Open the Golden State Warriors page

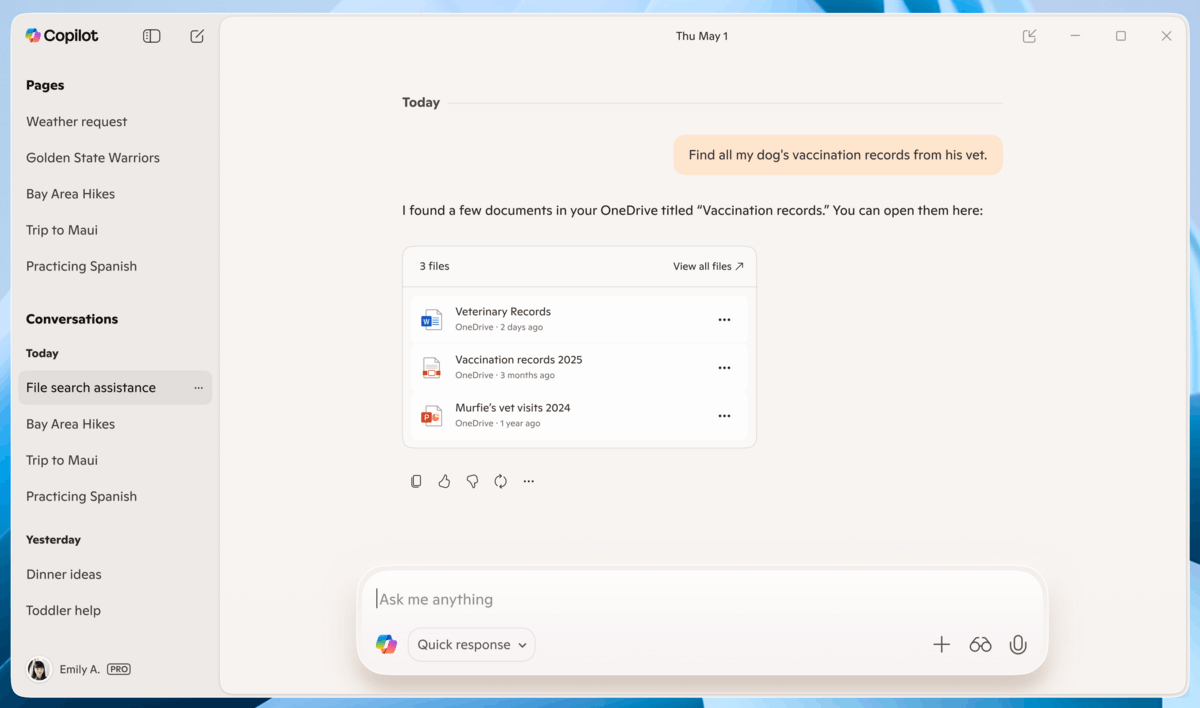(93, 158)
